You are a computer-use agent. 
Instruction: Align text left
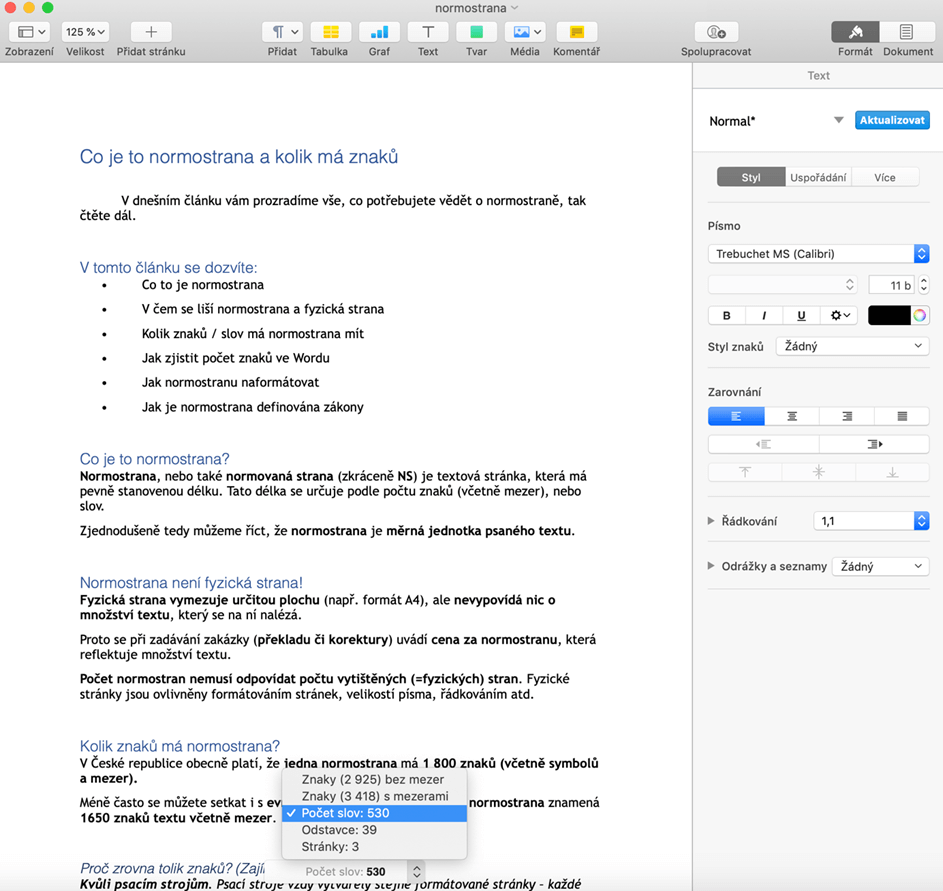736,416
